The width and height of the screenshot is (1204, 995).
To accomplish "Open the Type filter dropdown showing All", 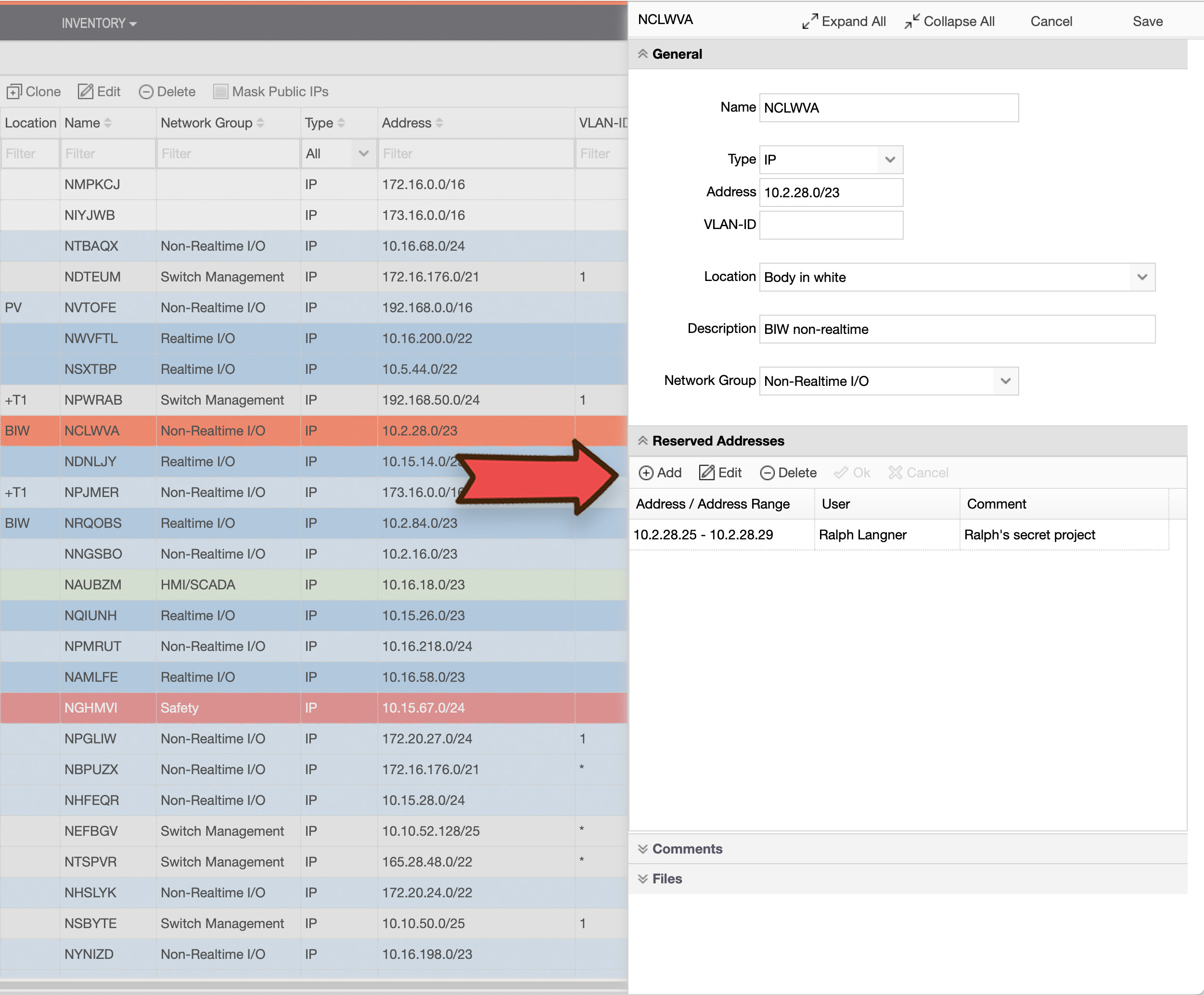I will 363,153.
